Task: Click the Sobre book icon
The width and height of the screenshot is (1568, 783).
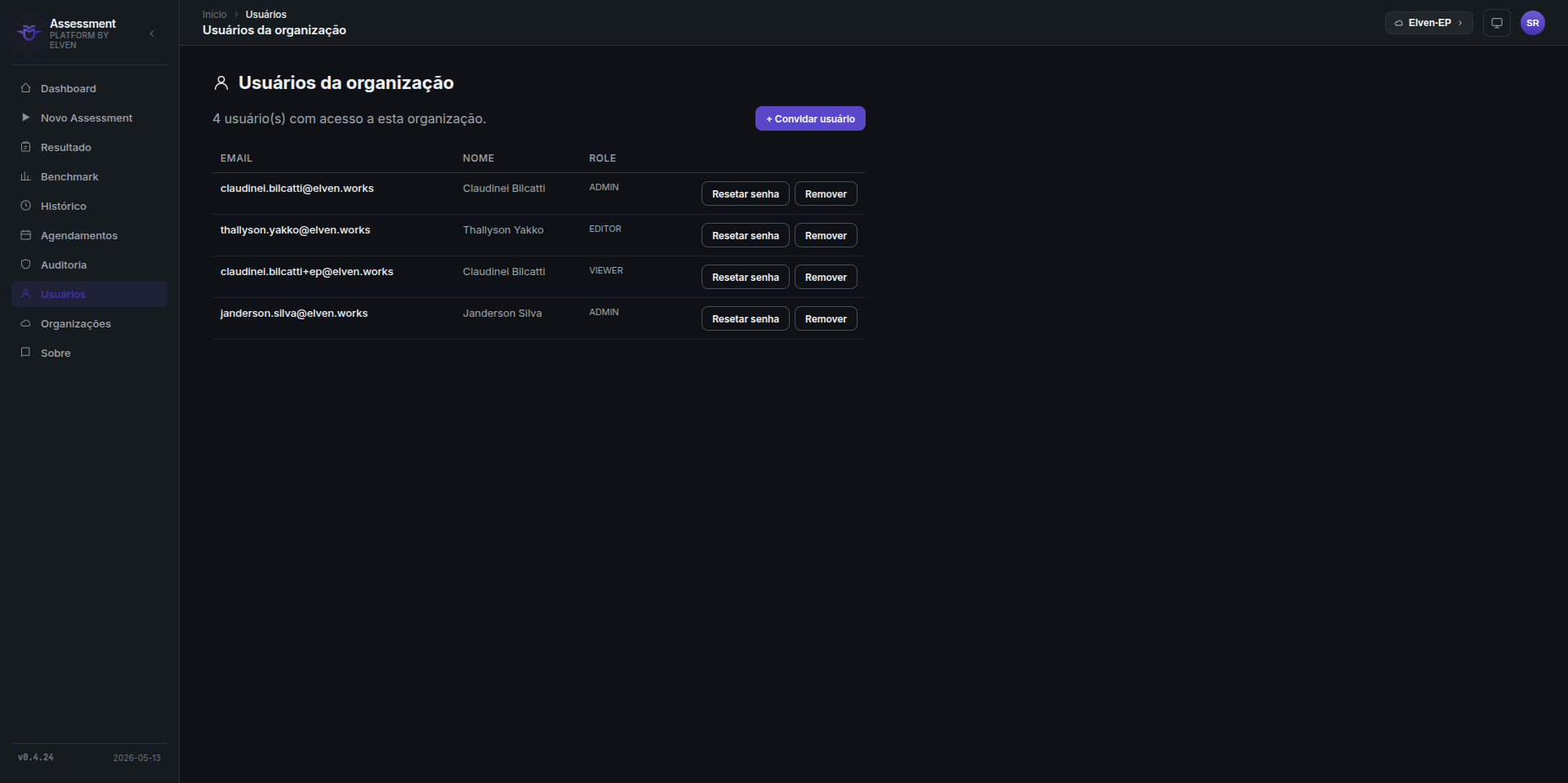Action: (x=25, y=353)
